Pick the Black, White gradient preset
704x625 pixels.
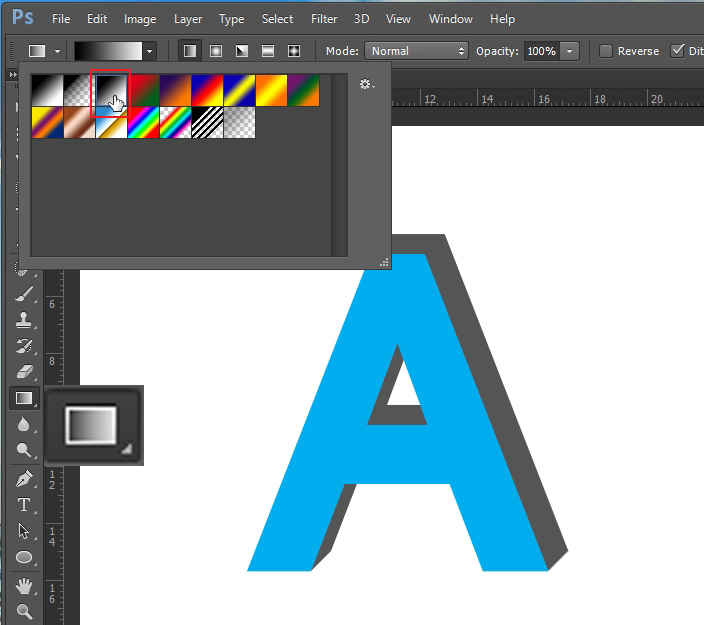coord(111,91)
